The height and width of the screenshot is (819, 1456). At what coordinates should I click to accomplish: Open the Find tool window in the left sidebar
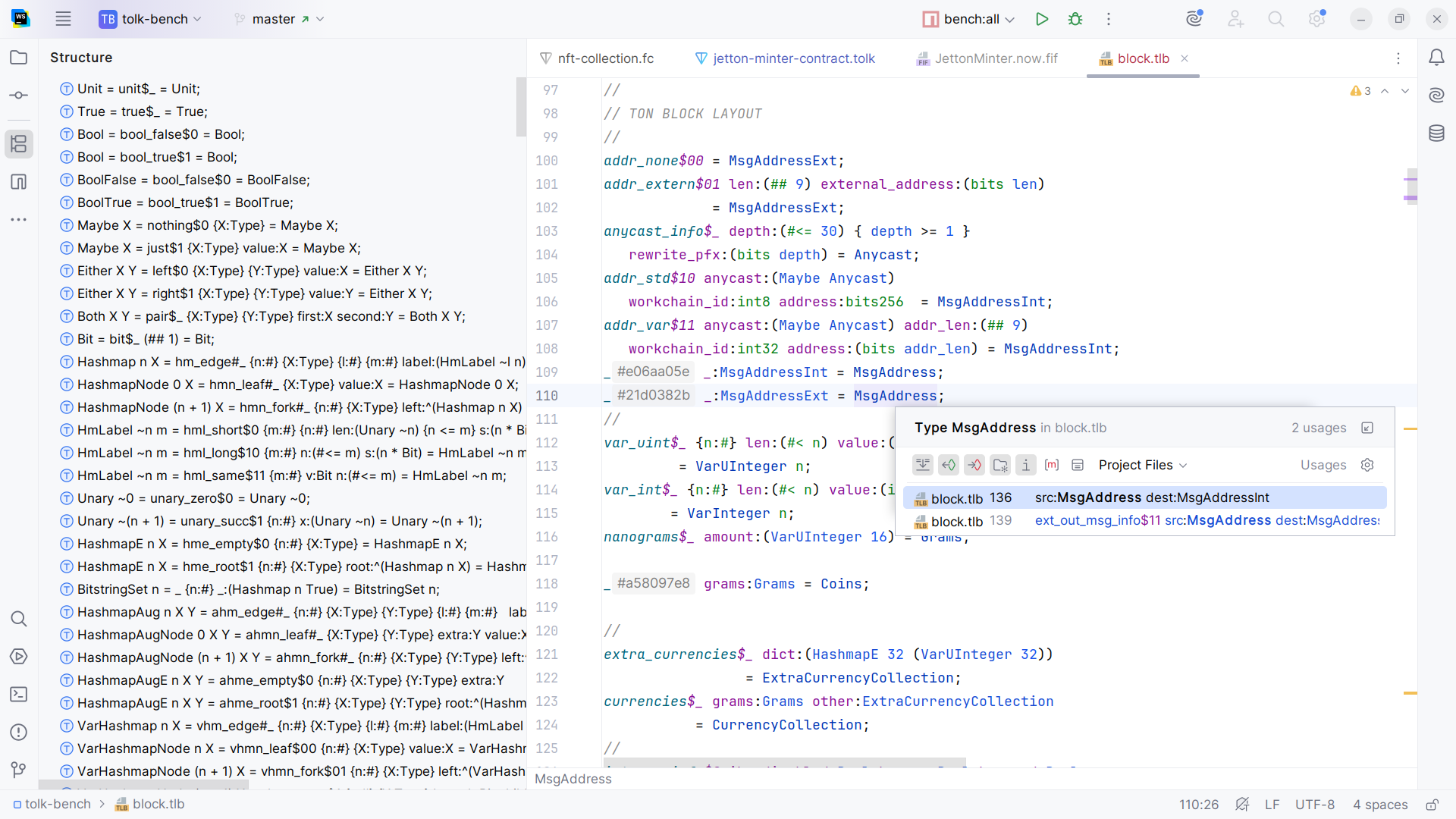19,619
